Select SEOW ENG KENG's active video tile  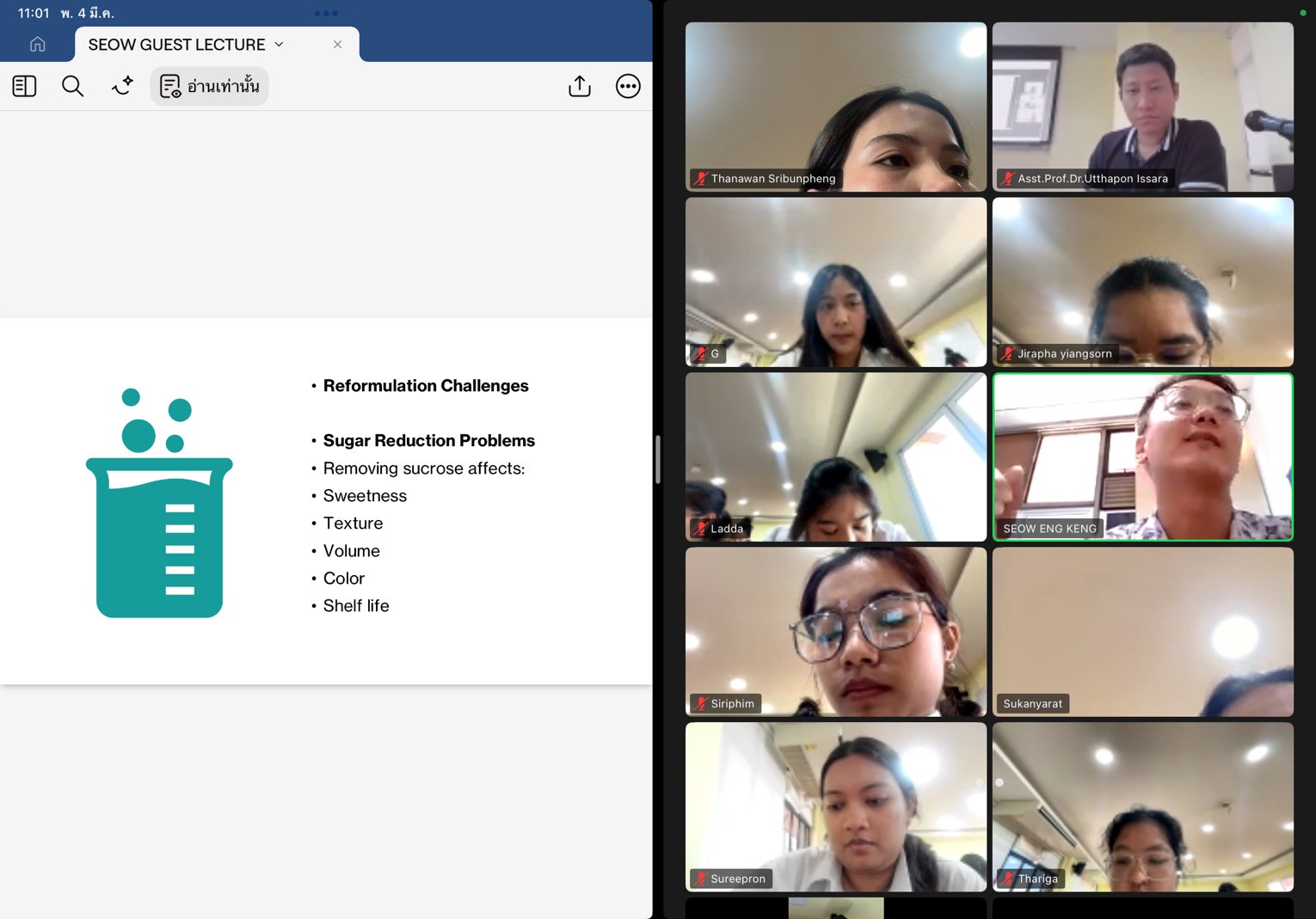click(1142, 456)
